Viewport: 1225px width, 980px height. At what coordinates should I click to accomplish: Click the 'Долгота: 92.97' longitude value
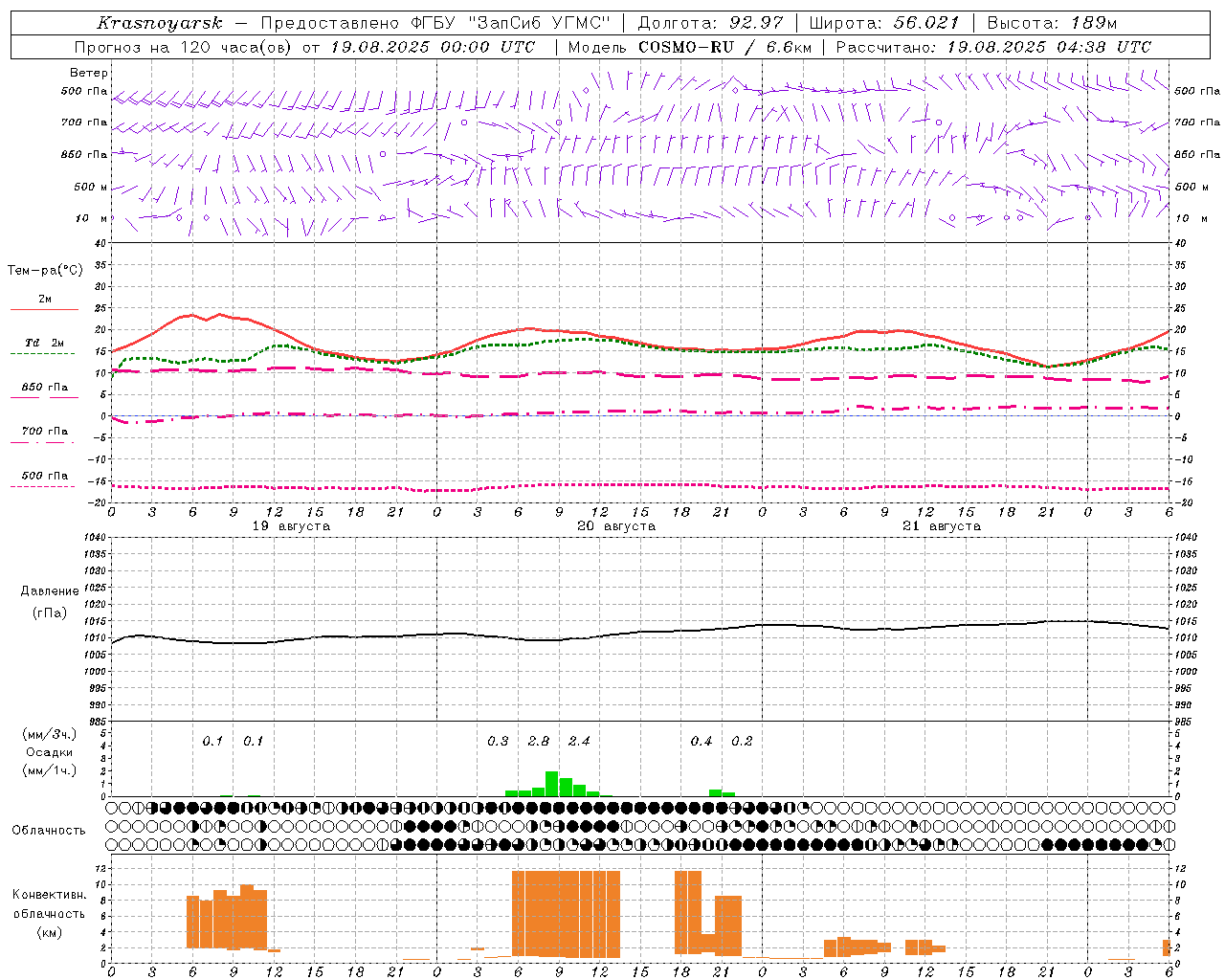coord(710,23)
